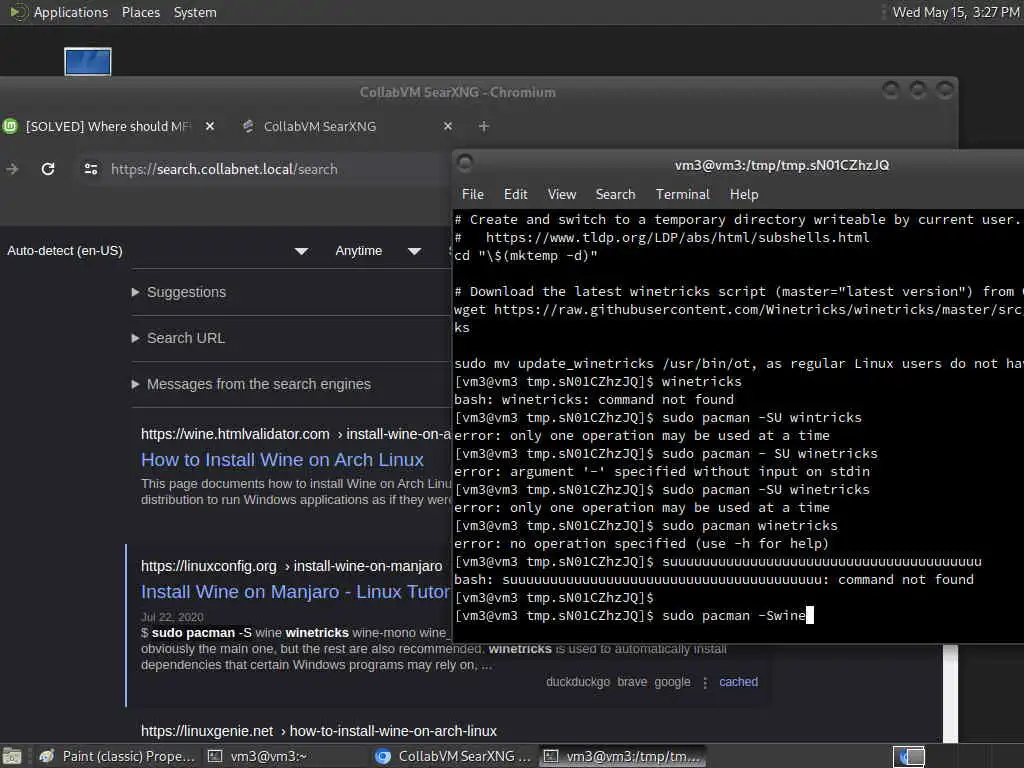This screenshot has width=1024, height=768.
Task: Open the terminal Help menu
Action: click(744, 194)
